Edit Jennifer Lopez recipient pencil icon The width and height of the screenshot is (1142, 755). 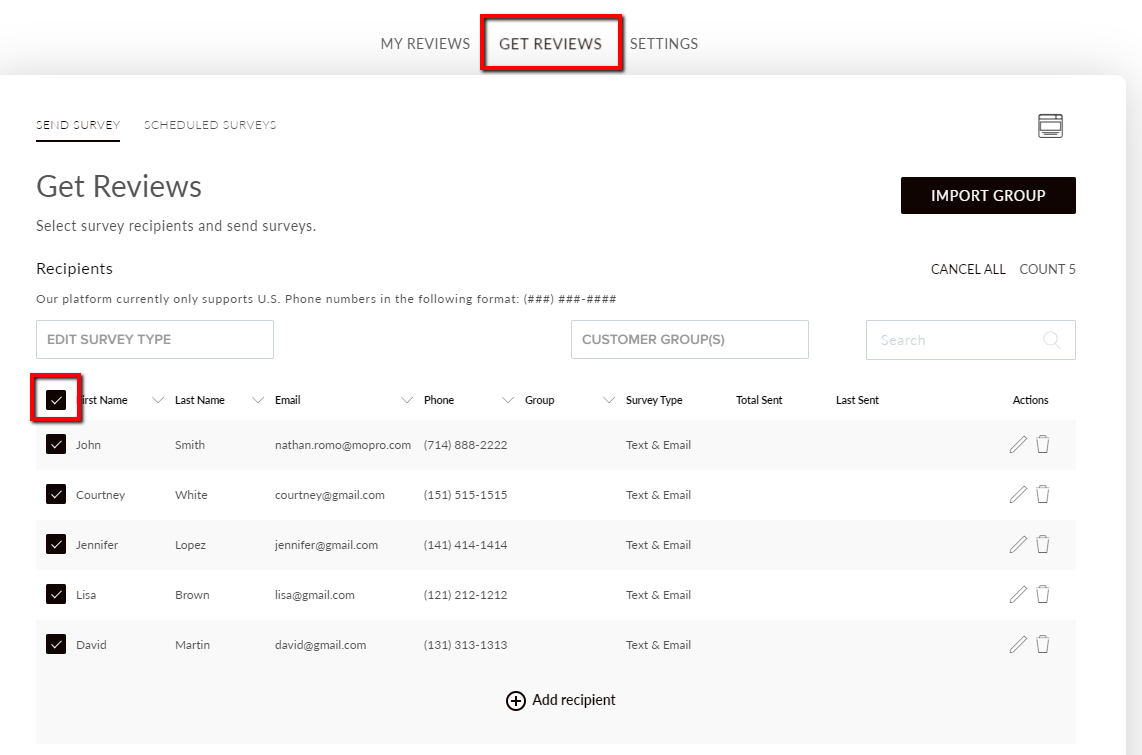coord(1018,545)
